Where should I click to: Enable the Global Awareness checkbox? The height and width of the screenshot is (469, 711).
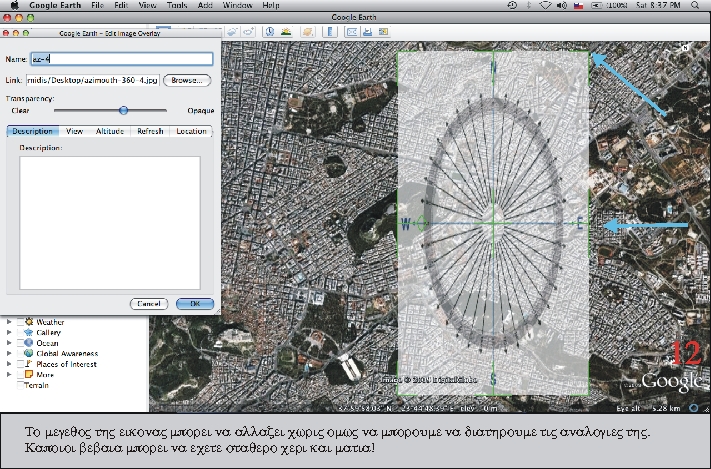click(x=20, y=353)
